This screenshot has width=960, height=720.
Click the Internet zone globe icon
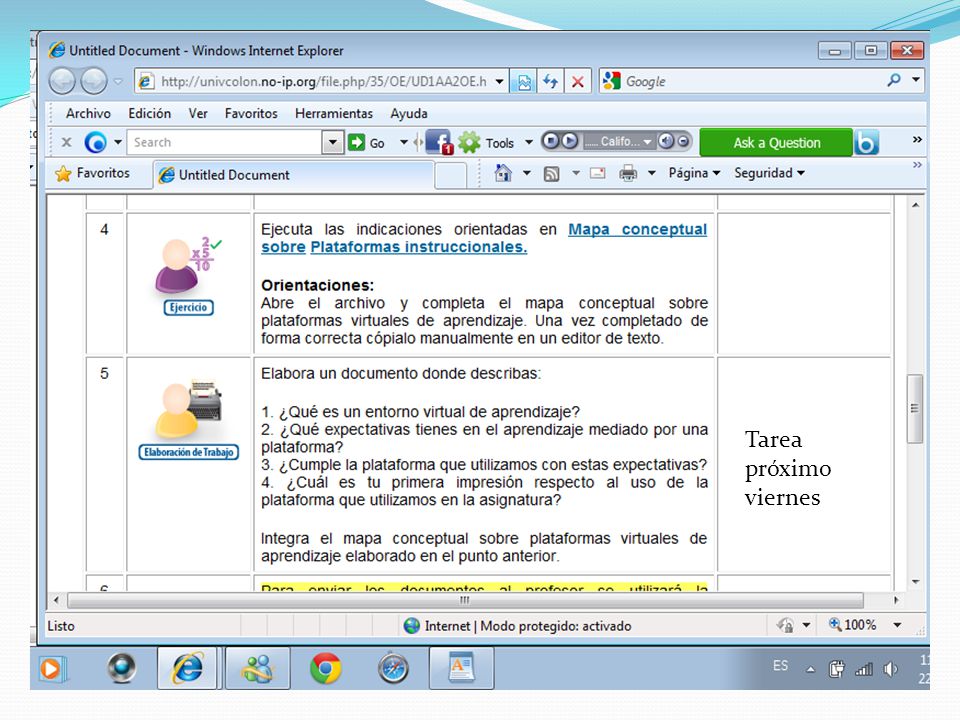pos(411,625)
